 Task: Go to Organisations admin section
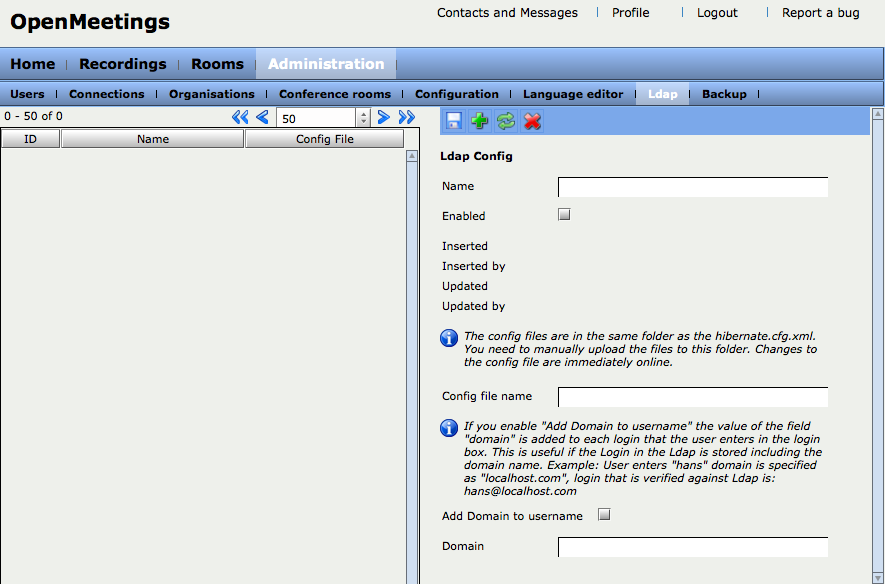pyautogui.click(x=212, y=94)
